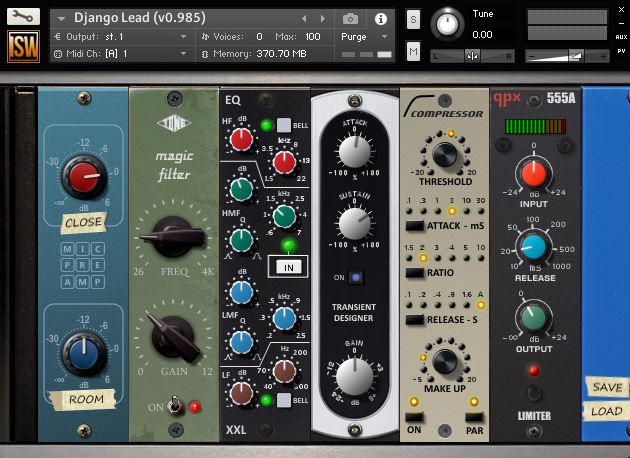This screenshot has width=630, height=458.
Task: Click the MIC PRE AMP label
Action: pos(83,265)
